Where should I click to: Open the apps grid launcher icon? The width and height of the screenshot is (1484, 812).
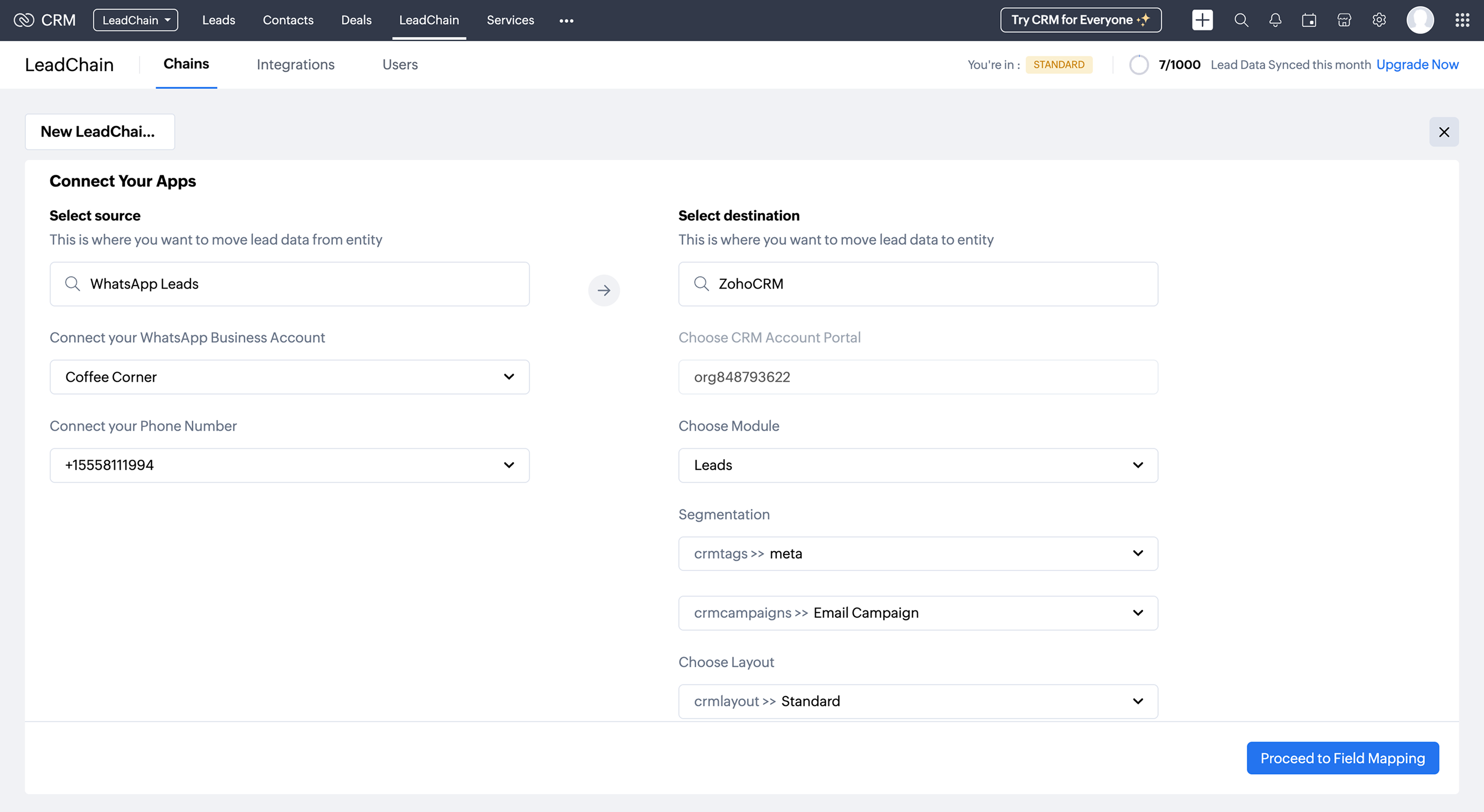click(1461, 20)
